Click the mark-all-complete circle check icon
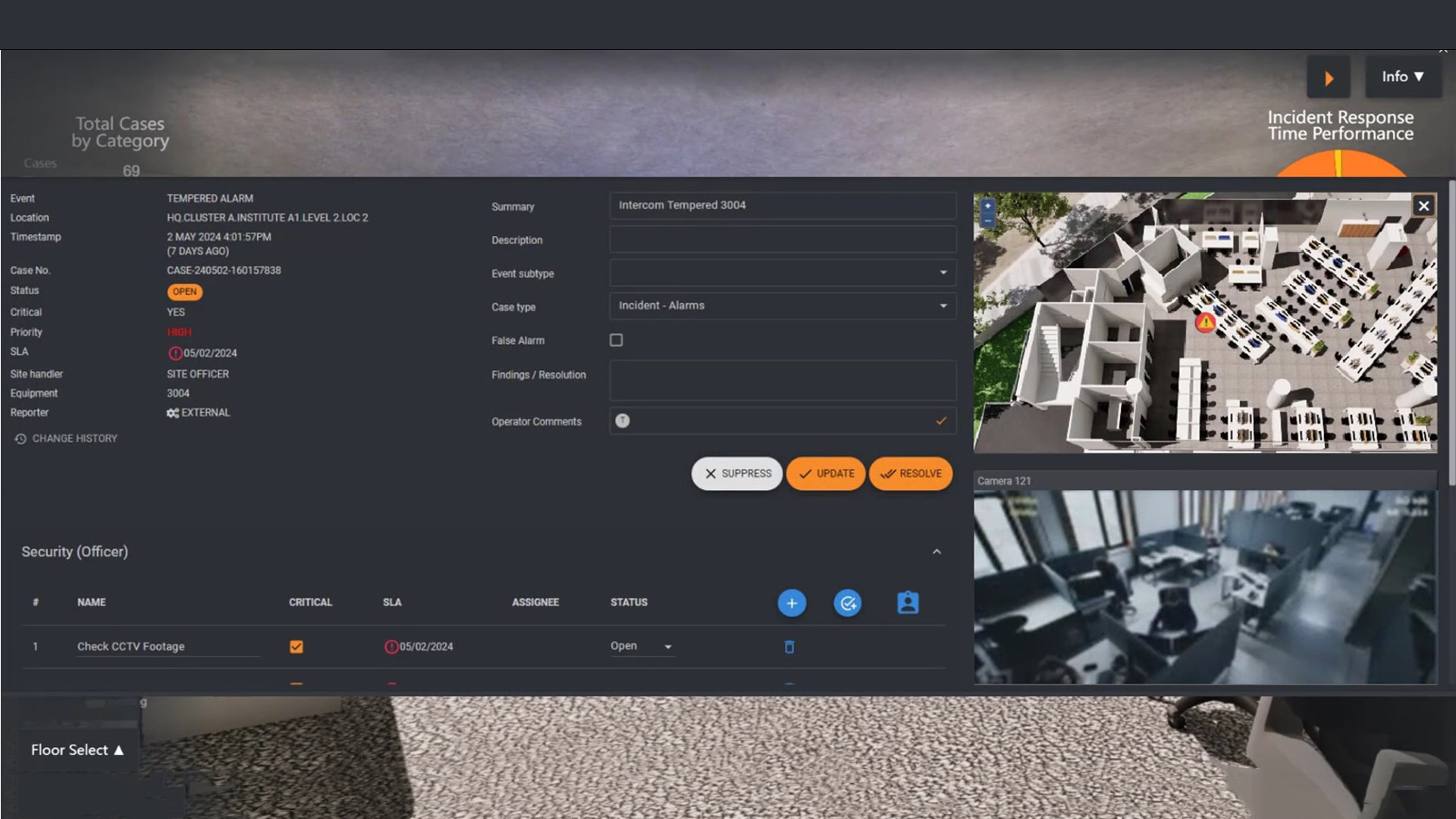This screenshot has width=1456, height=819. 847,603
